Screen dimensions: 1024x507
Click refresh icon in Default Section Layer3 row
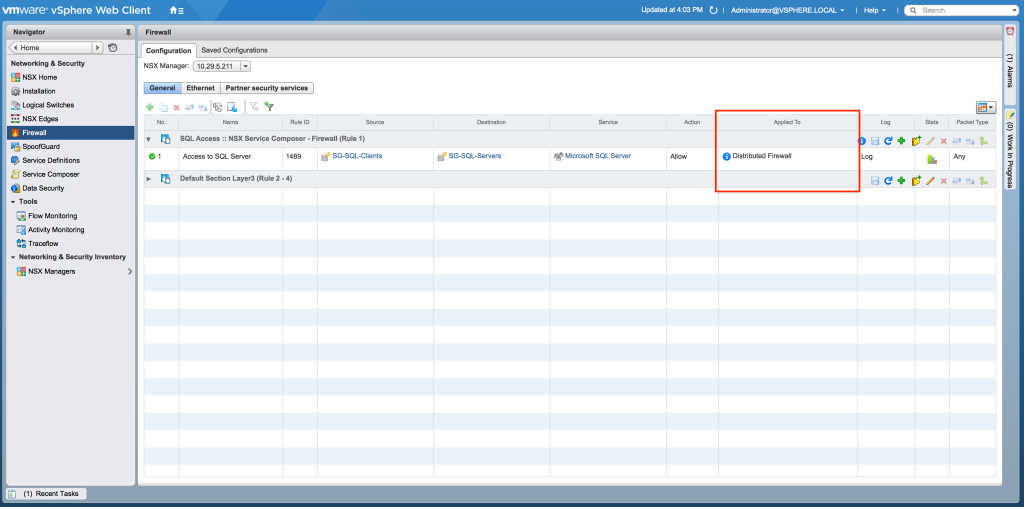coord(888,180)
